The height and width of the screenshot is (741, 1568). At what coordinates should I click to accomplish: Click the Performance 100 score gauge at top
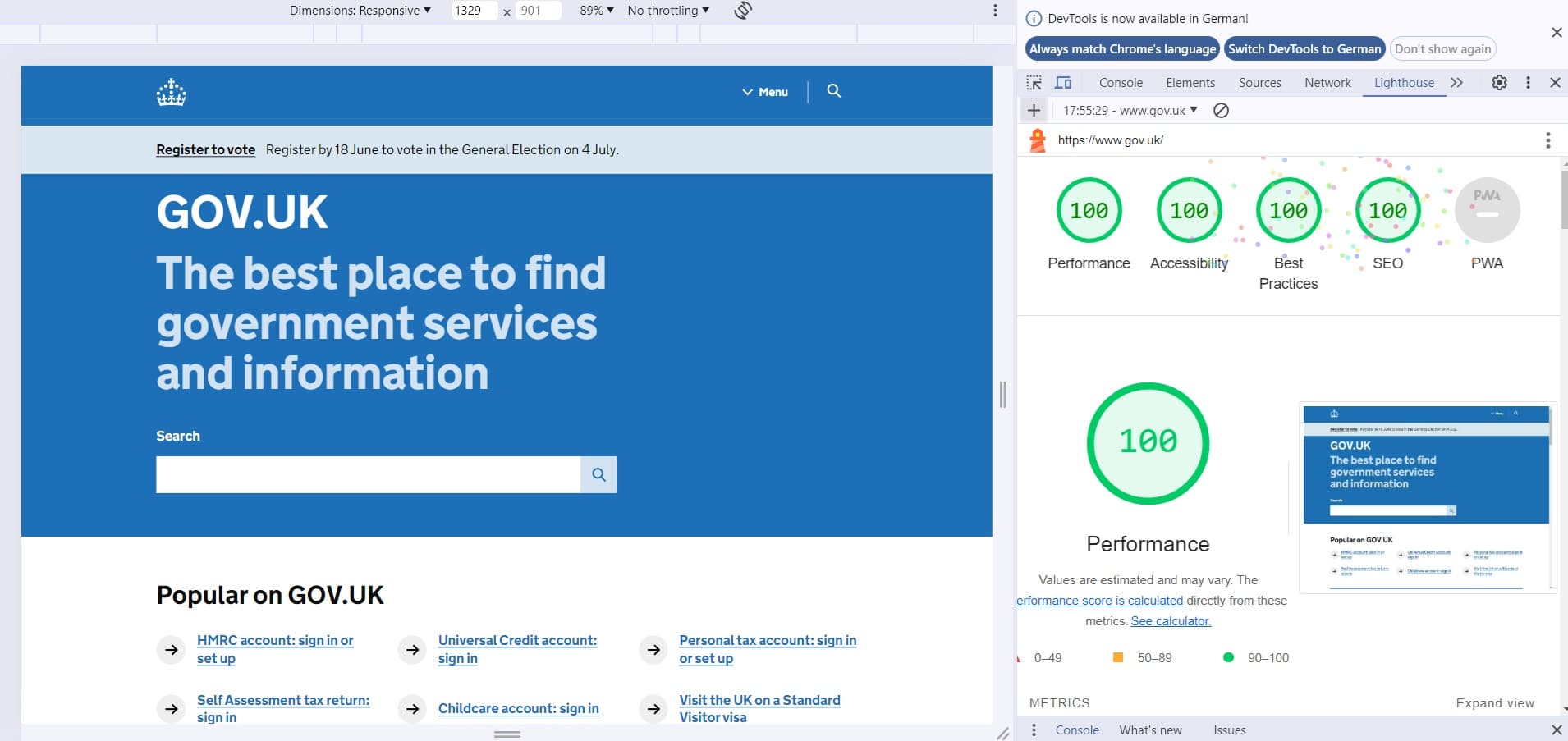[1089, 210]
